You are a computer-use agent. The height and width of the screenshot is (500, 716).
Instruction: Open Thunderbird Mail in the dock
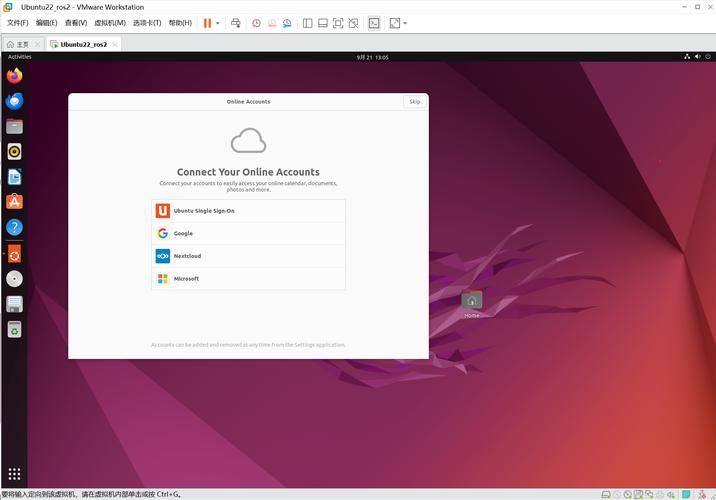click(15, 101)
